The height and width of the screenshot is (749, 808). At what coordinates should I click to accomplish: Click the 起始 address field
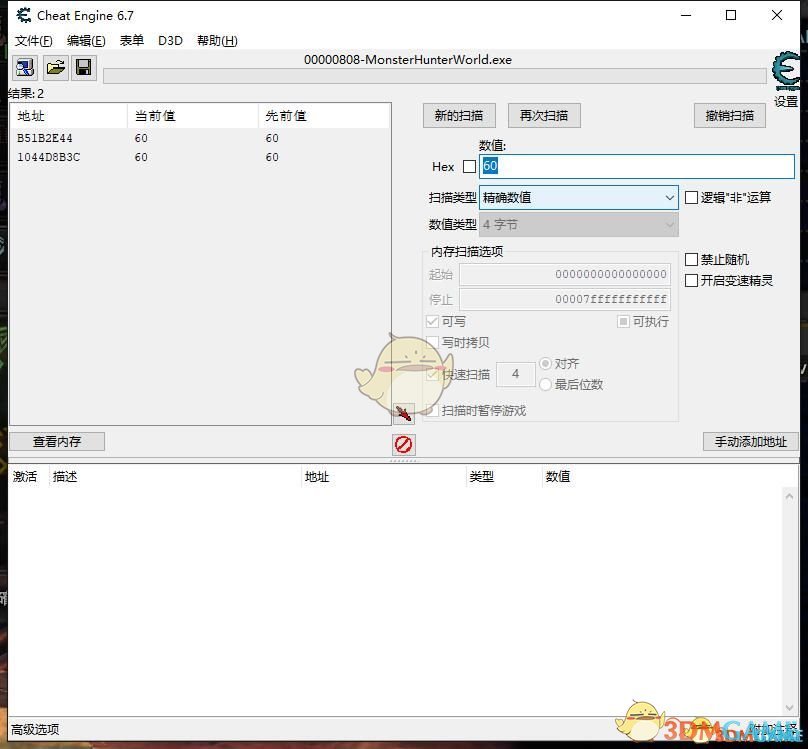[565, 274]
